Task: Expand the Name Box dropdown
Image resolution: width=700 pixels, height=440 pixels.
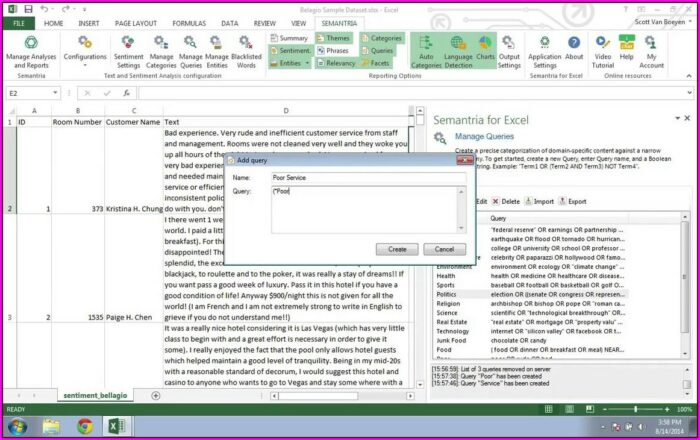Action: pyautogui.click(x=55, y=93)
